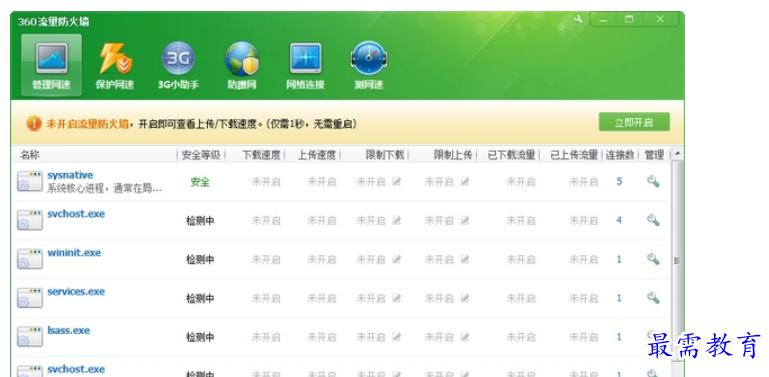Edit upload limit for services.exe
769x377 pixels.
pos(464,298)
